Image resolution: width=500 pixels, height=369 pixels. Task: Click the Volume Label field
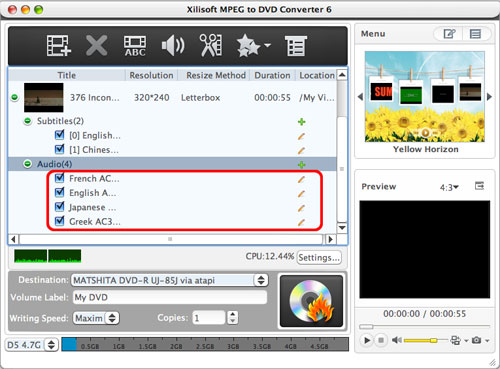pos(170,297)
